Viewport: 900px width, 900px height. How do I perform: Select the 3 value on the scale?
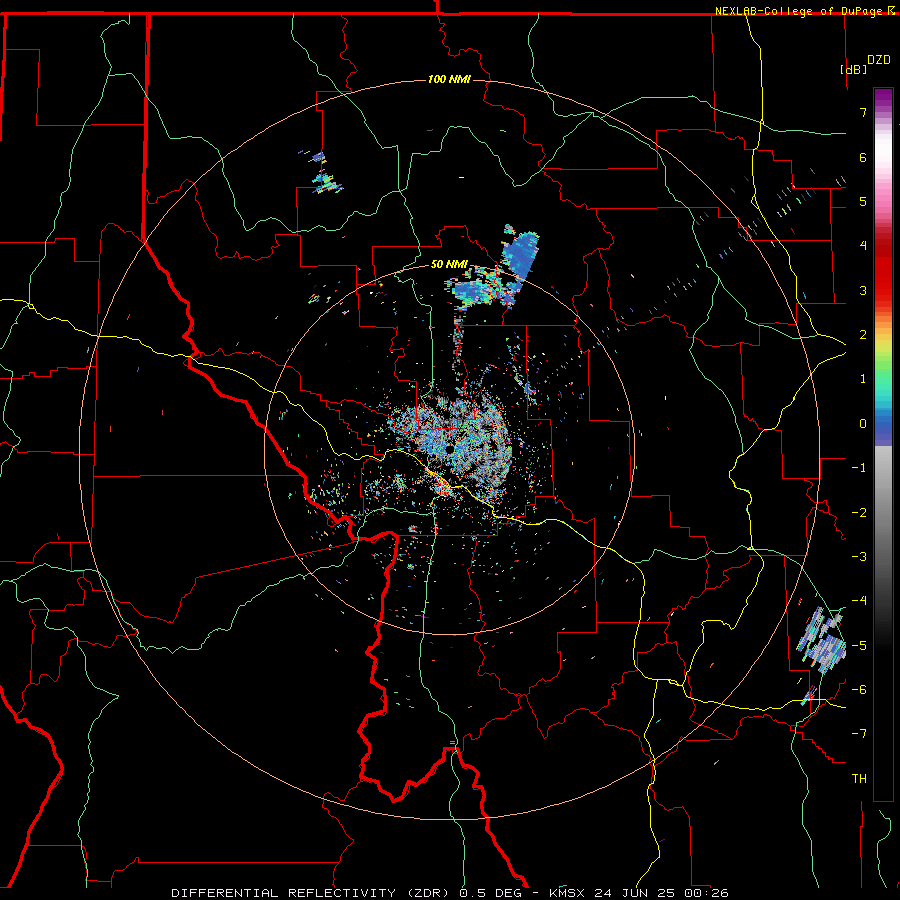[863, 290]
